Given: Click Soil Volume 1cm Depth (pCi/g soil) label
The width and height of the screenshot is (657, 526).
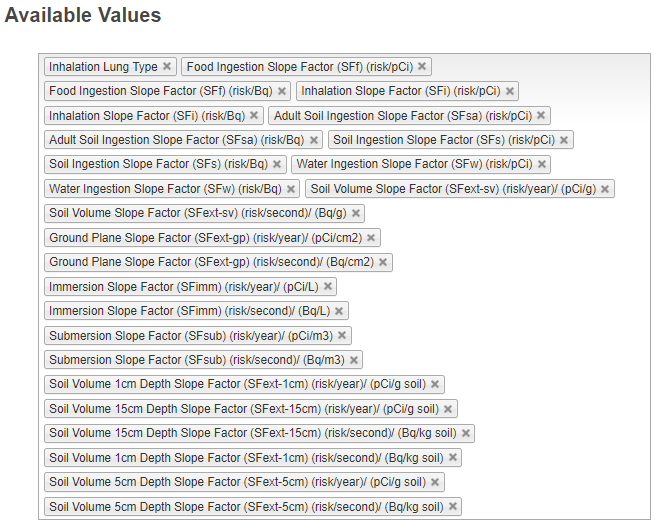Looking at the screenshot, I should [x=238, y=384].
